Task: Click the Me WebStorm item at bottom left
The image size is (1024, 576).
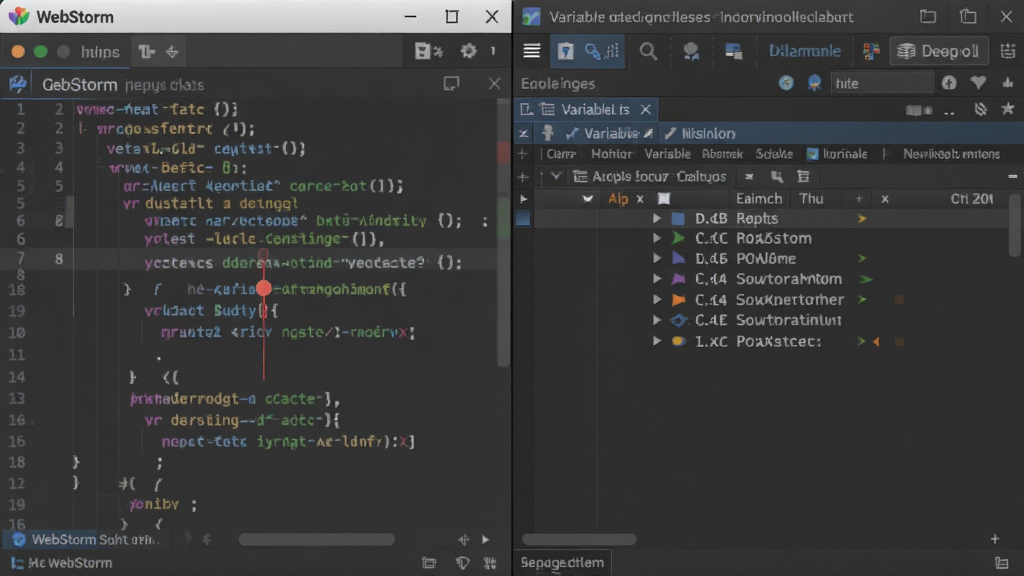Action: 61,563
